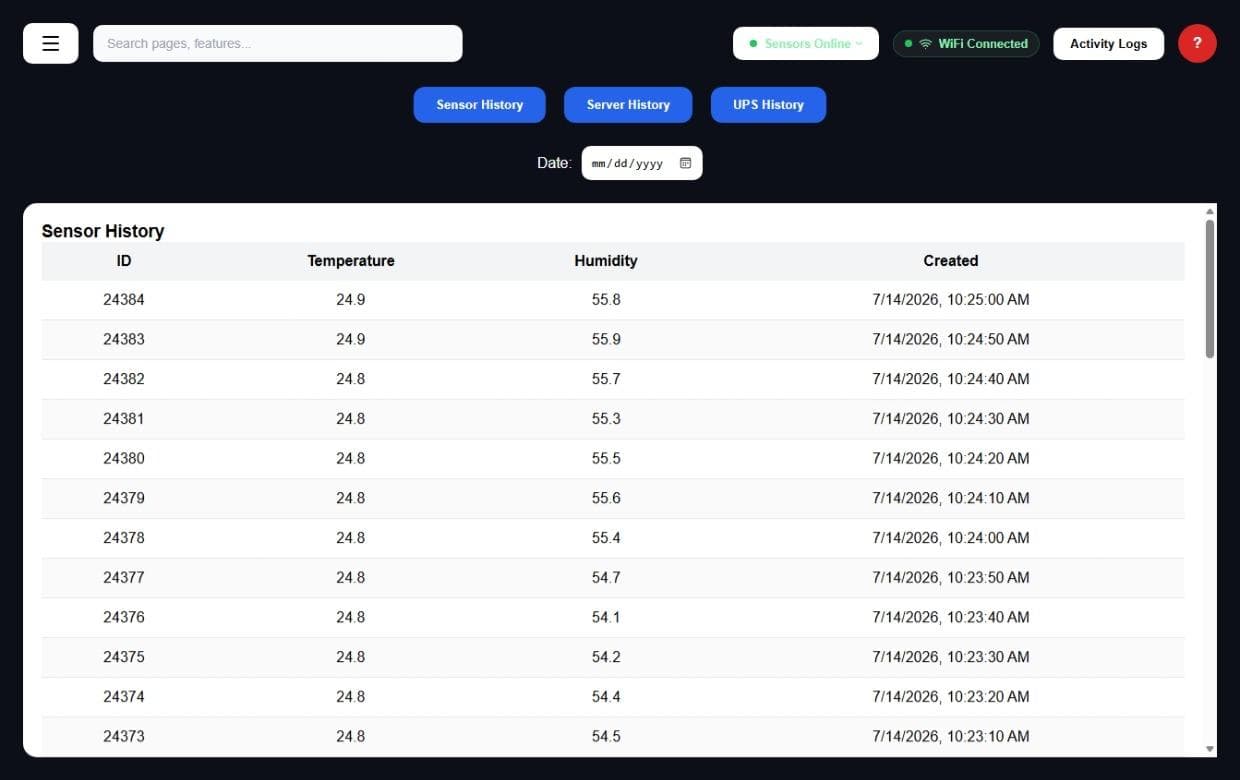Click humidity value 54.4

tap(606, 697)
